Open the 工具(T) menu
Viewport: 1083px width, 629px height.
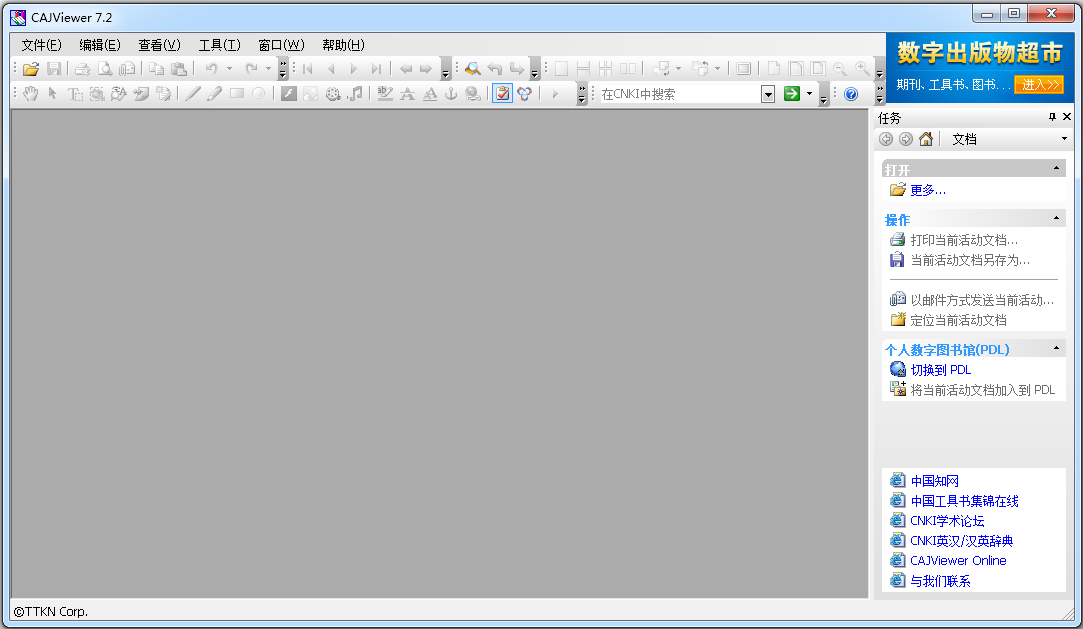click(219, 45)
